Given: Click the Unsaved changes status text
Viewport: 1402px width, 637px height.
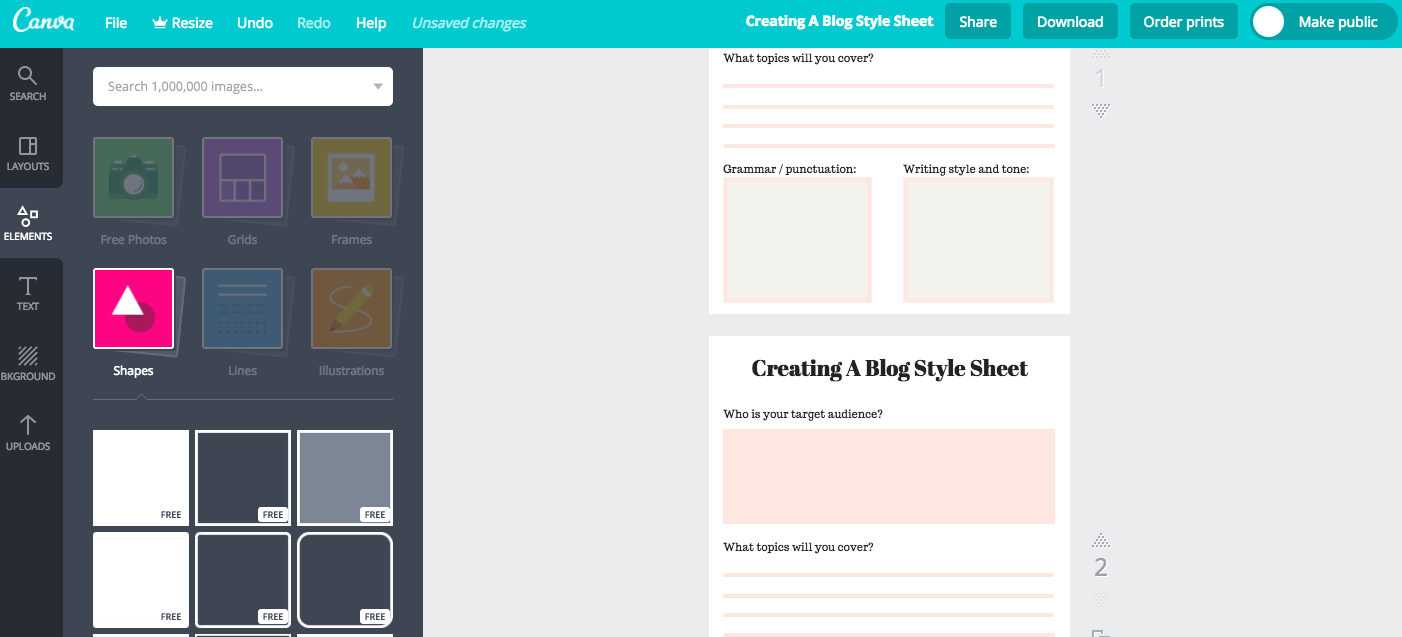Looking at the screenshot, I should coord(469,22).
